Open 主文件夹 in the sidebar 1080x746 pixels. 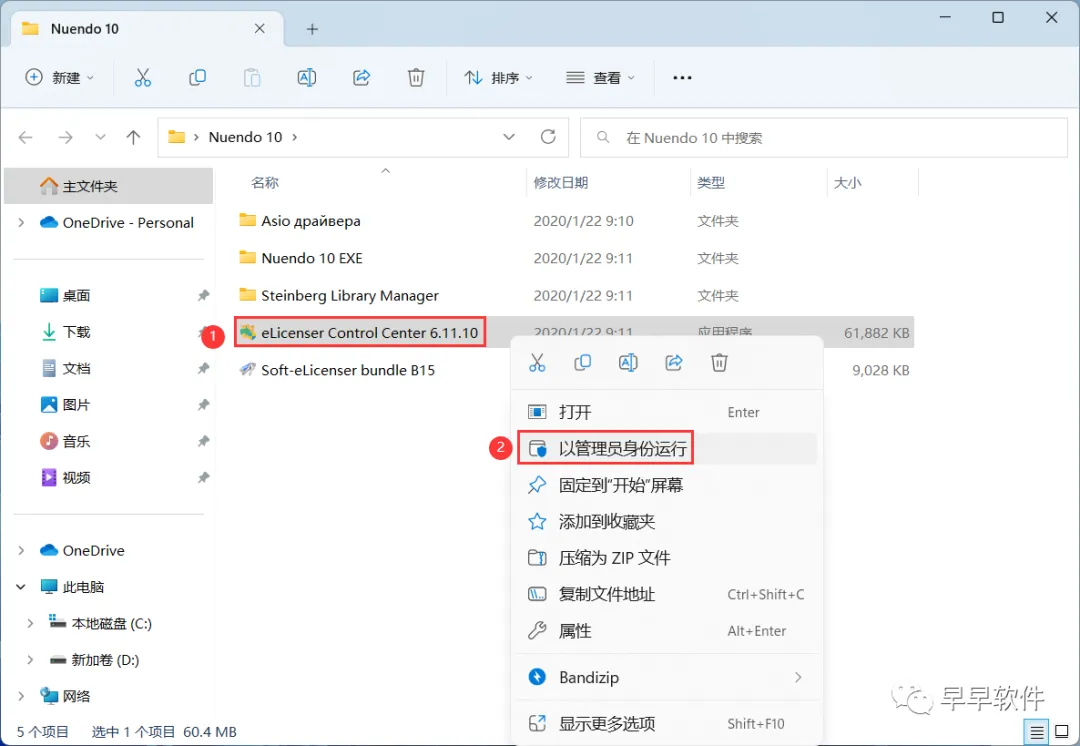pyautogui.click(x=109, y=186)
